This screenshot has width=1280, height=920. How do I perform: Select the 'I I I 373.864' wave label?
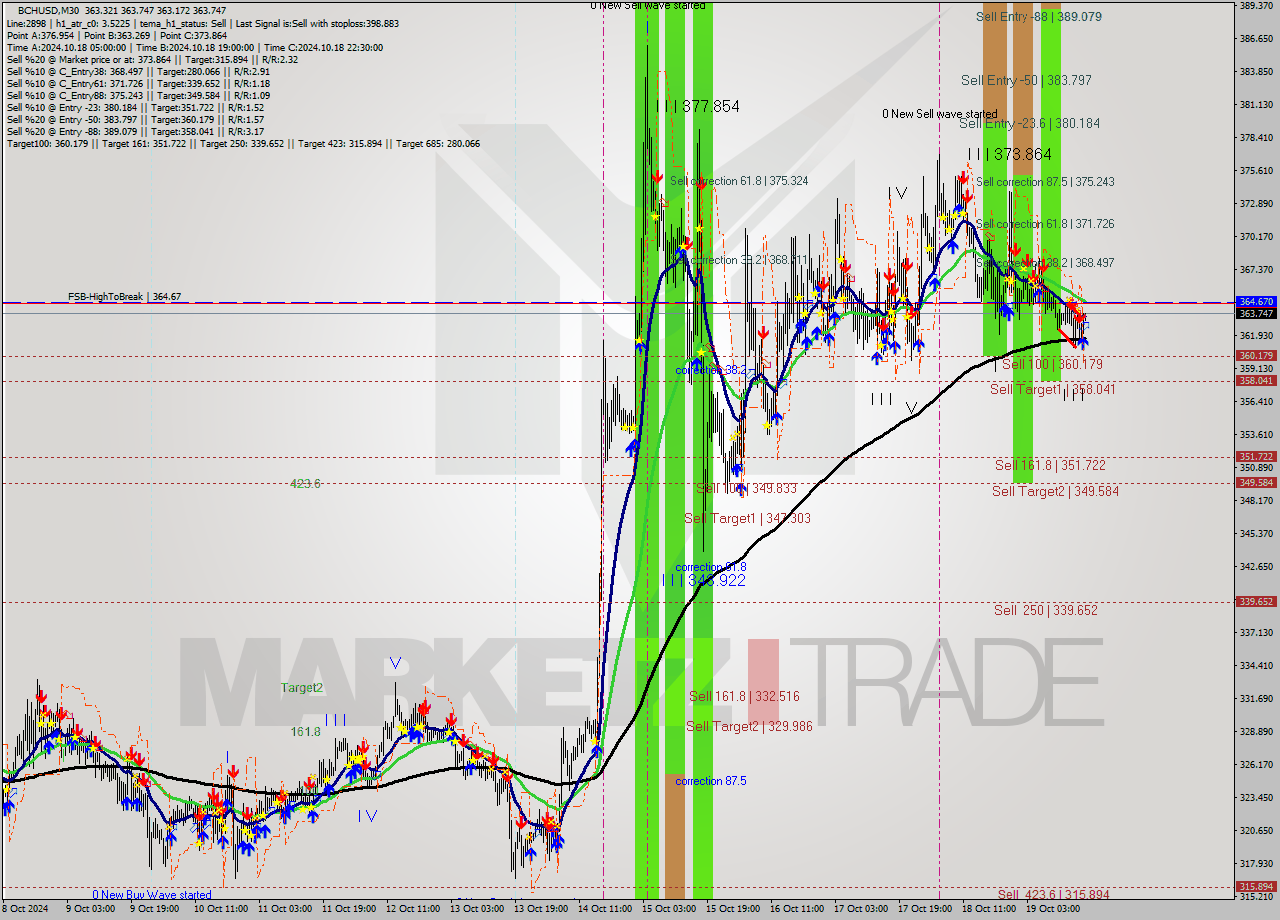pos(1010,154)
